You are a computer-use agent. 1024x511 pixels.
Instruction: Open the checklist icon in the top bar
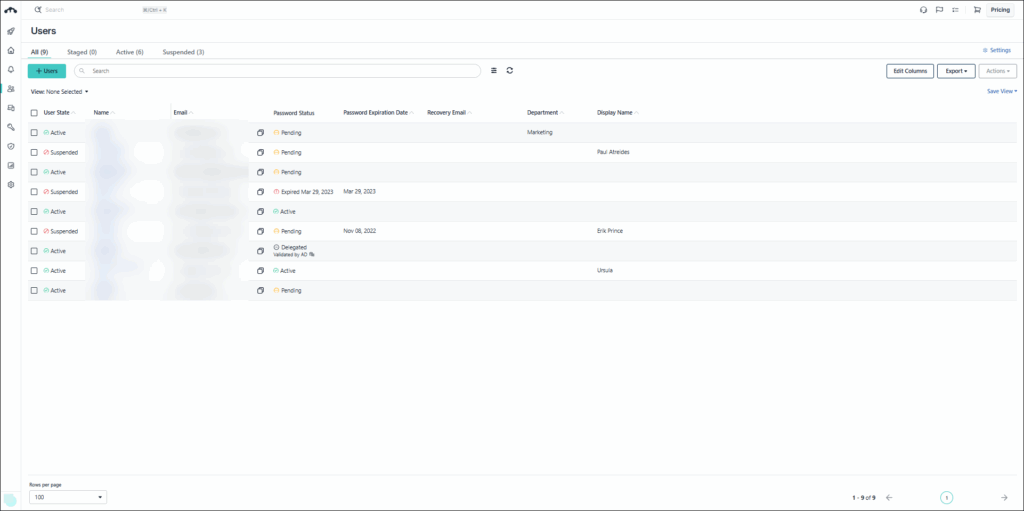pyautogui.click(x=955, y=10)
